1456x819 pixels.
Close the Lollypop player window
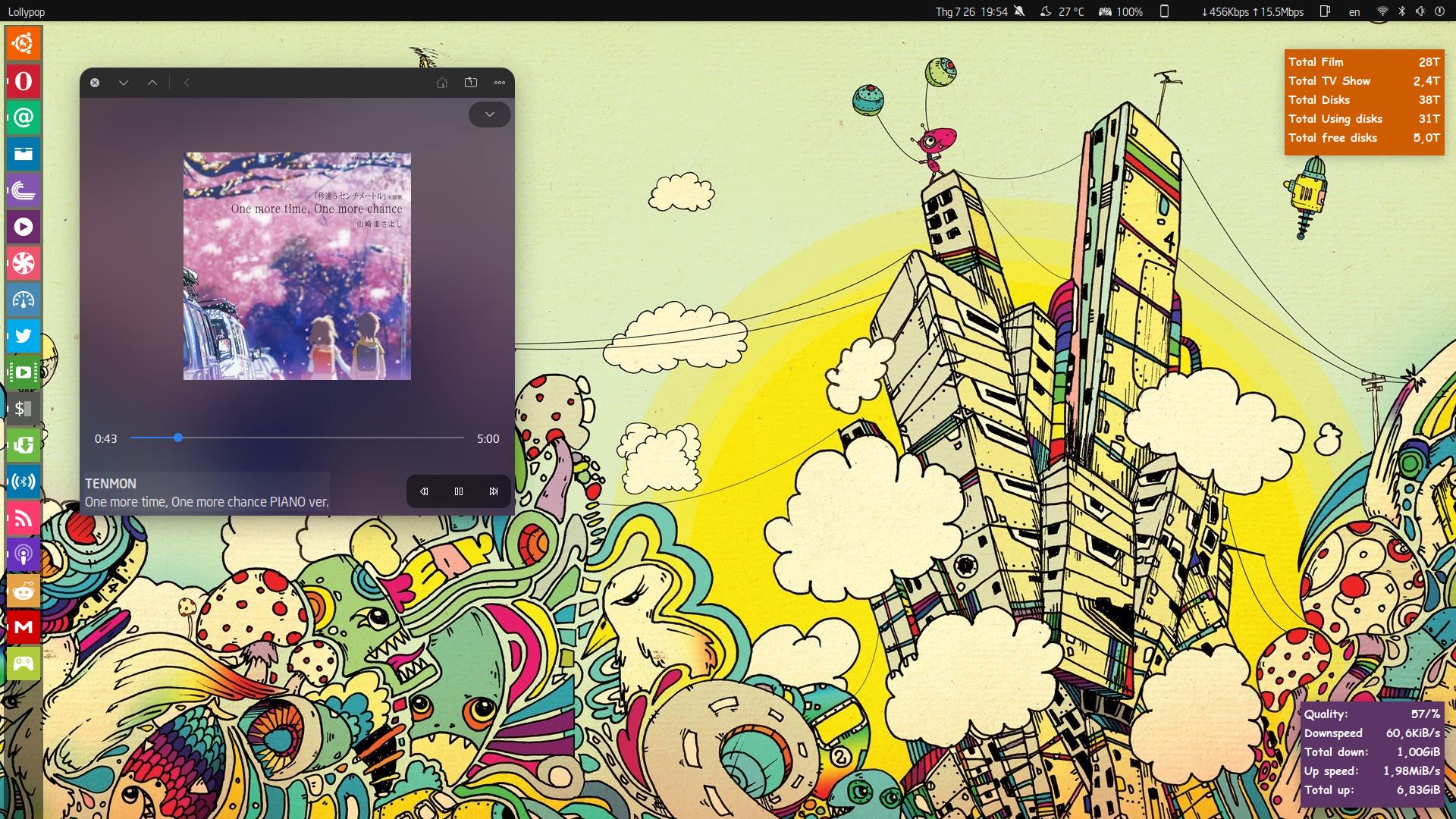[x=95, y=83]
